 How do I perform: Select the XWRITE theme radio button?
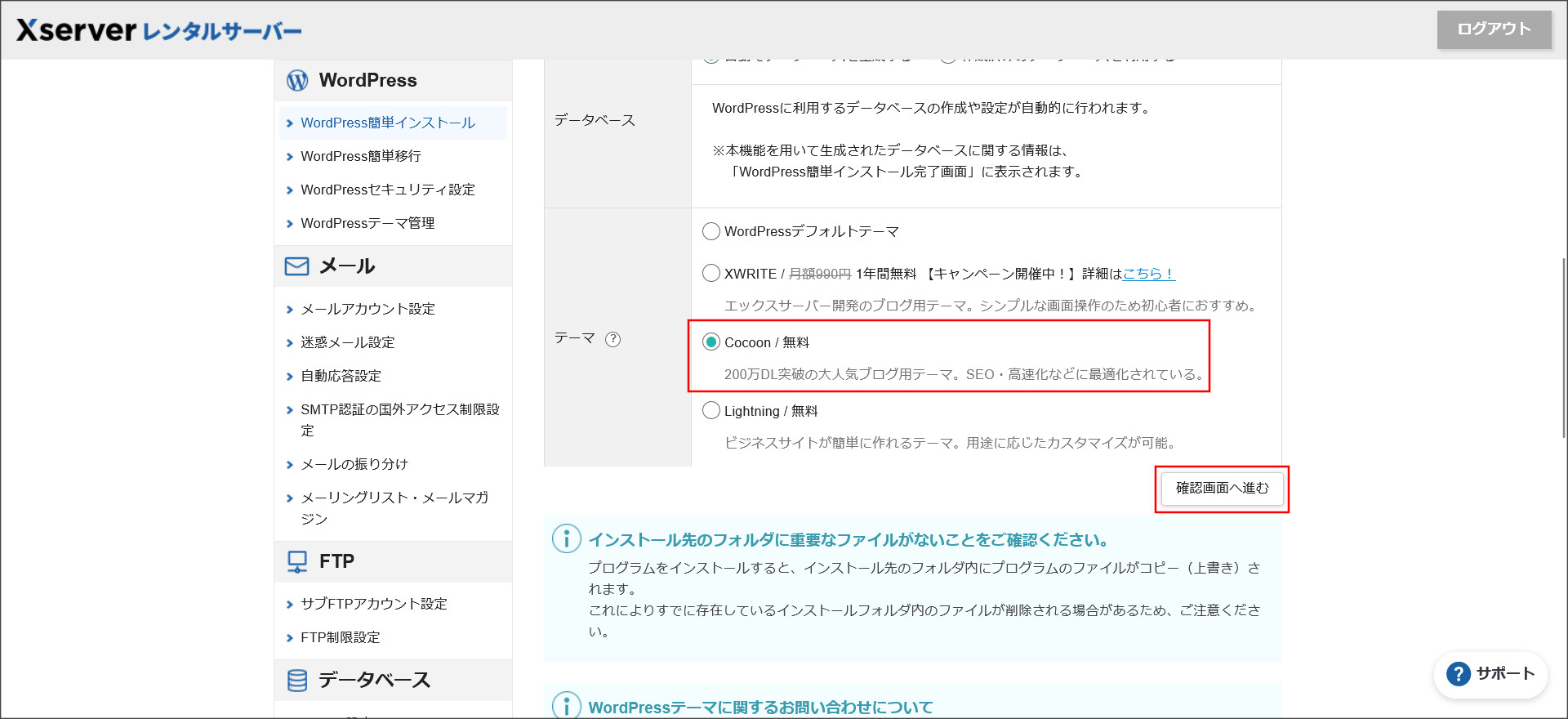711,273
